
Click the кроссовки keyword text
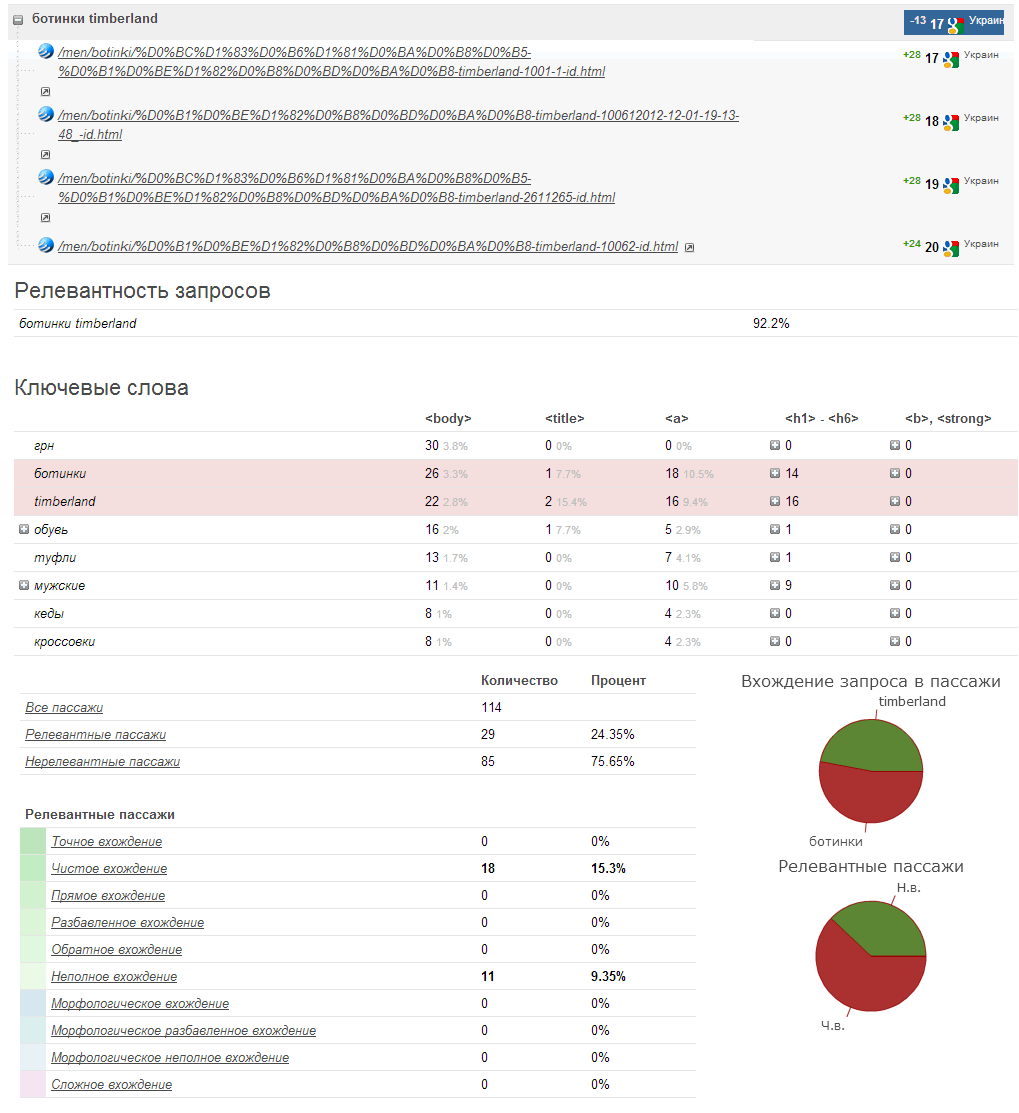click(x=65, y=642)
